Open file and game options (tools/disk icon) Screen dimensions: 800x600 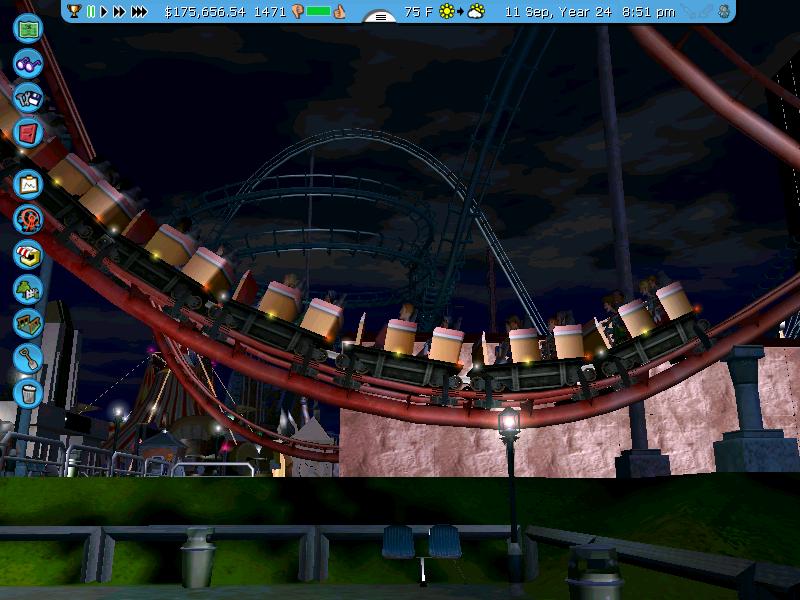coord(28,98)
